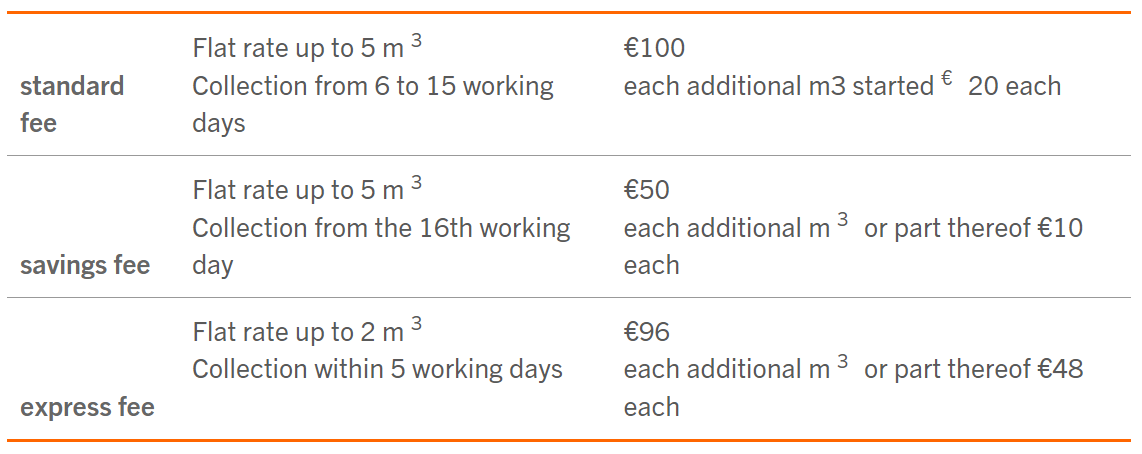Select the €50 price text
Image resolution: width=1142 pixels, height=454 pixels.
(647, 190)
